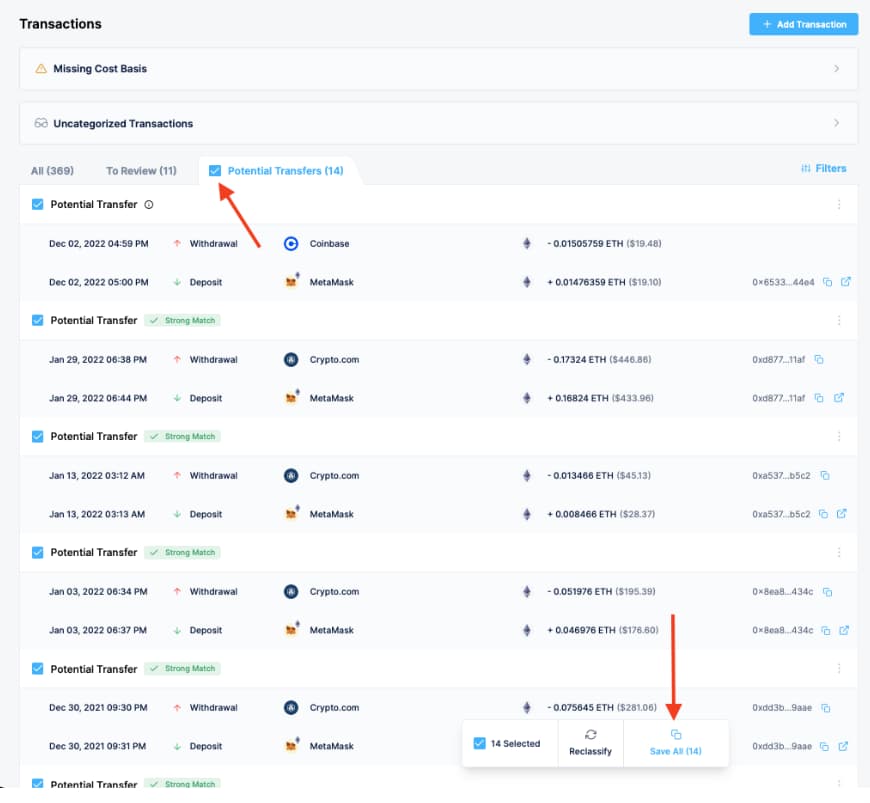Copy the hash on Jan 13, 2022 03:13 AM deposit
The height and width of the screenshot is (803, 870).
823,514
